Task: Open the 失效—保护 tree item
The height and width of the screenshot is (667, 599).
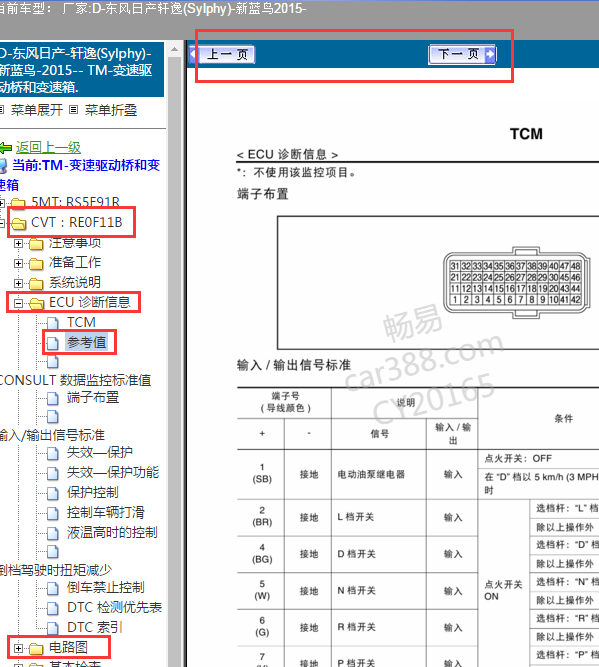Action: point(100,452)
